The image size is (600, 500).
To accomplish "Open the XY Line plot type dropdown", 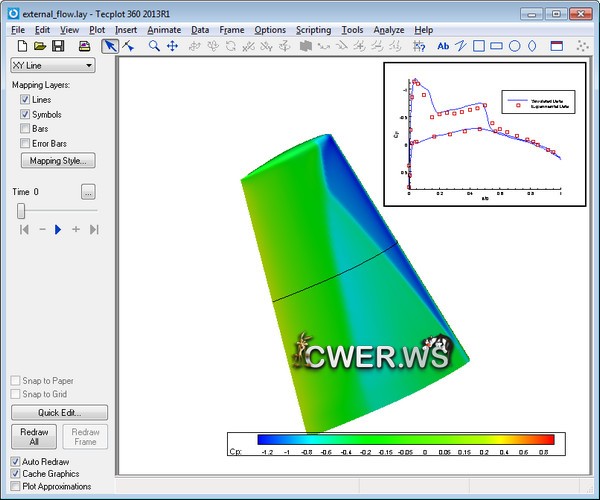I will (x=51, y=66).
